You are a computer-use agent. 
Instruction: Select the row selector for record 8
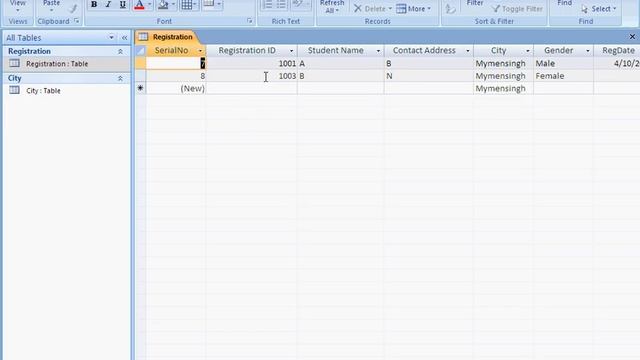tap(140, 76)
